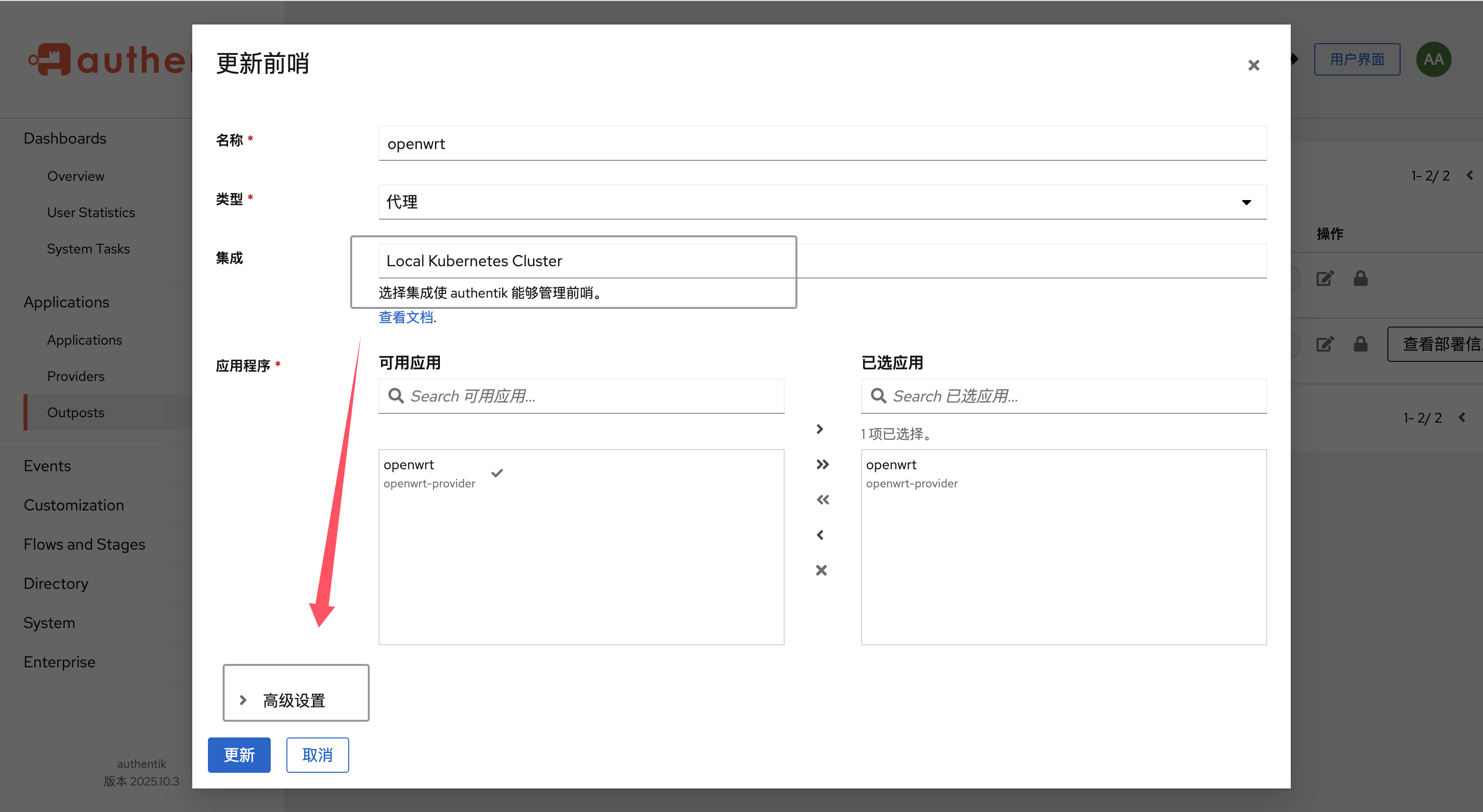Close the 更新前哨 dialog with X
Viewport: 1483px width, 812px height.
1253,66
